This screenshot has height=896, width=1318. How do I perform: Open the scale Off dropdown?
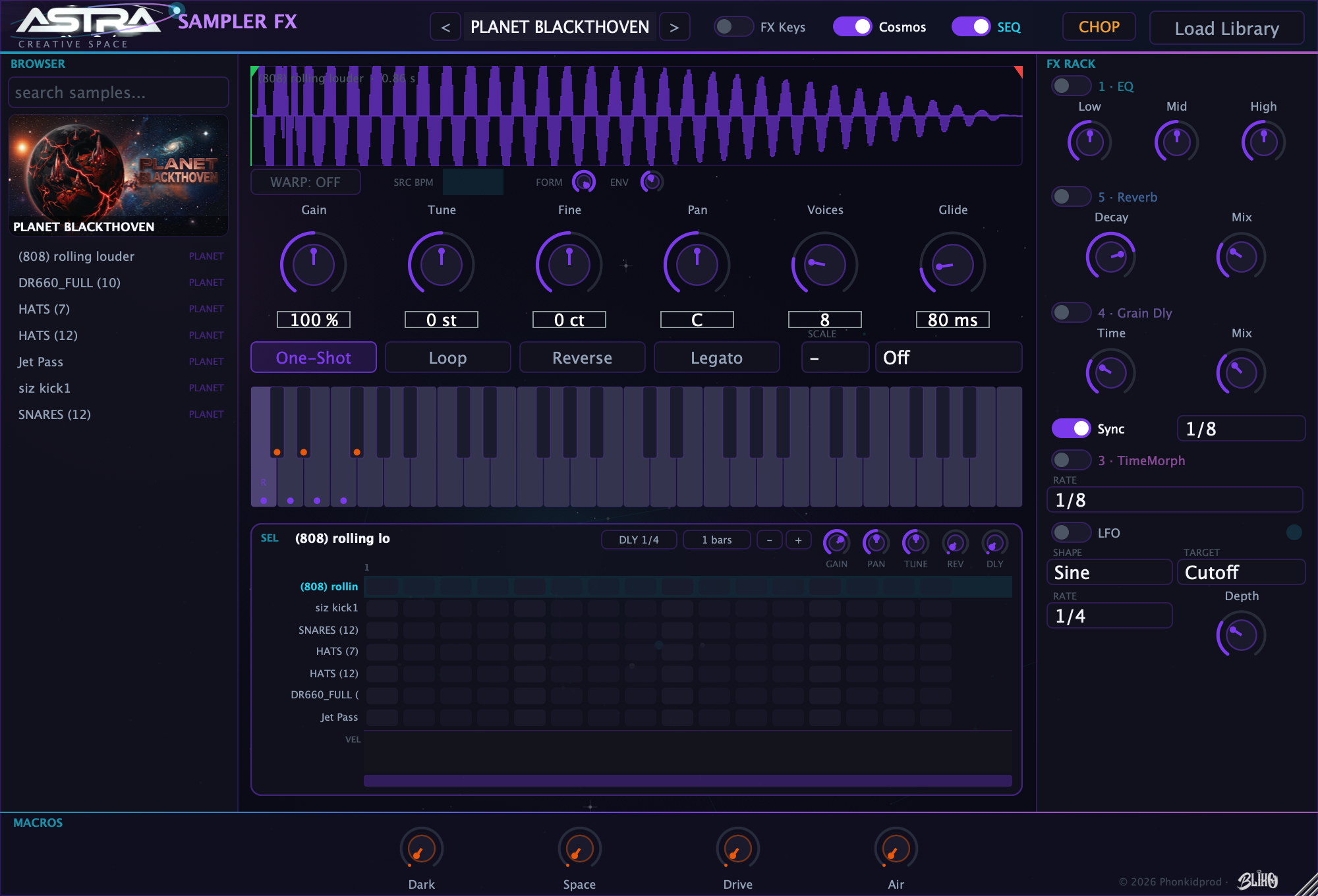tap(949, 357)
